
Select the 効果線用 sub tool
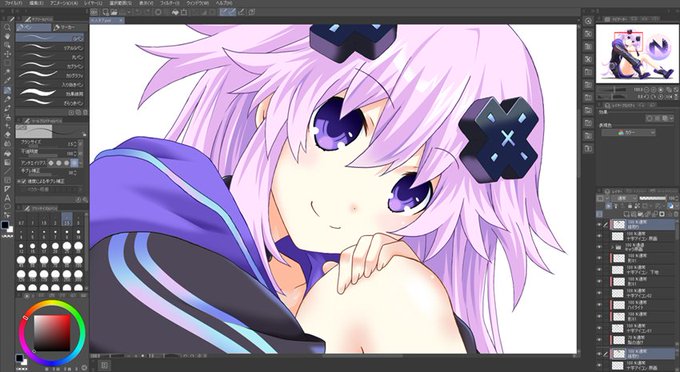pos(50,93)
